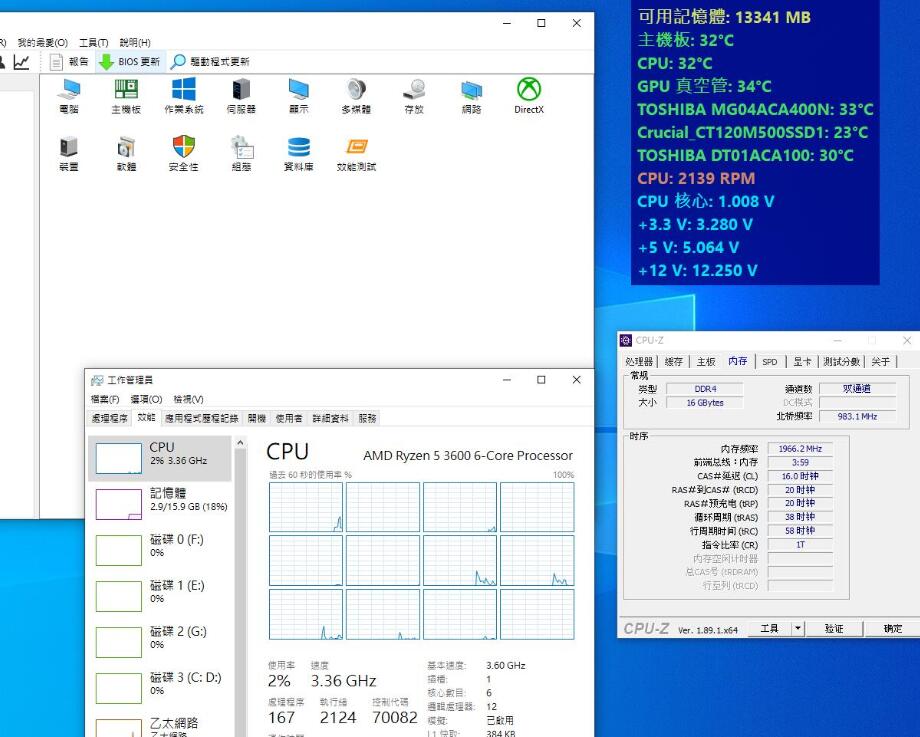Switch to CPU-Z 处理器 tab
This screenshot has height=737, width=920.
click(639, 361)
